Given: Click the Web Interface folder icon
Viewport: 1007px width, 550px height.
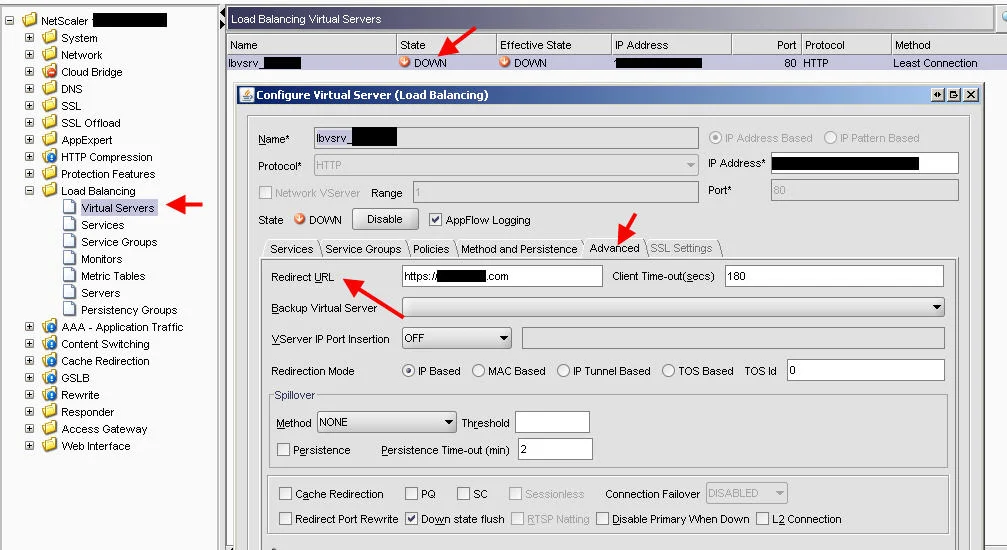Looking at the screenshot, I should pyautogui.click(x=49, y=445).
